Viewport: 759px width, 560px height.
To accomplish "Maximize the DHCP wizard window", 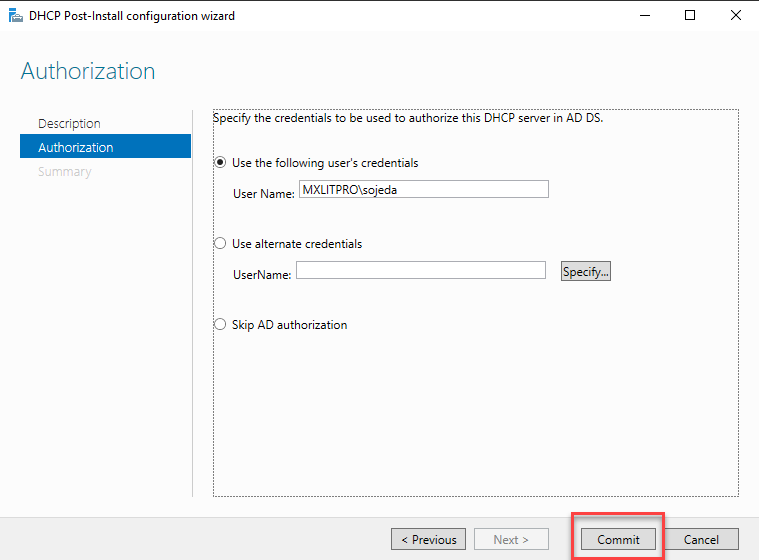I will point(690,16).
